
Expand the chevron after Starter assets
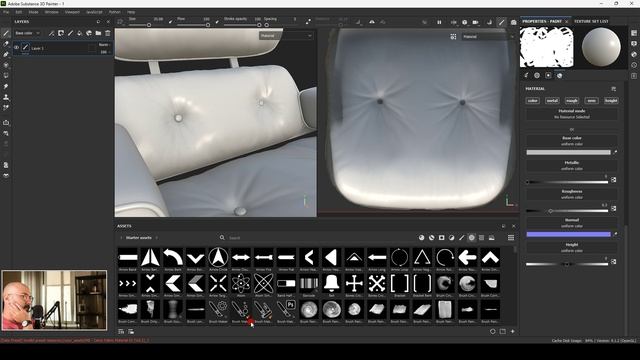[156, 238]
